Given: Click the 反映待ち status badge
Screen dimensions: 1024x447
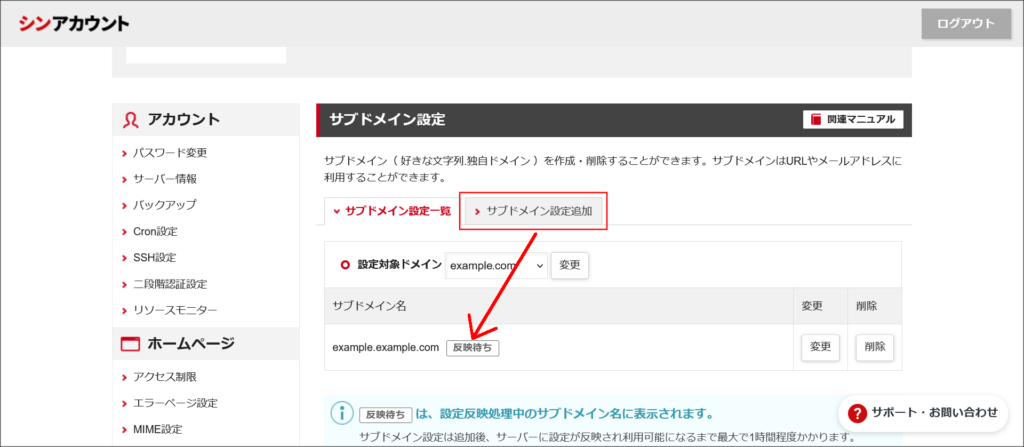Looking at the screenshot, I should [x=472, y=348].
